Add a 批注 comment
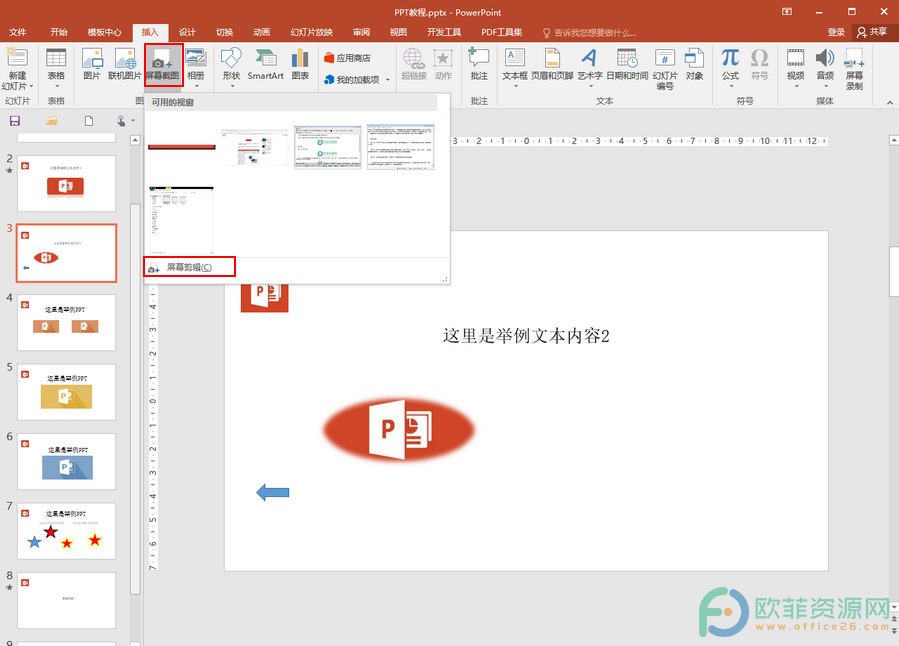 [479, 64]
